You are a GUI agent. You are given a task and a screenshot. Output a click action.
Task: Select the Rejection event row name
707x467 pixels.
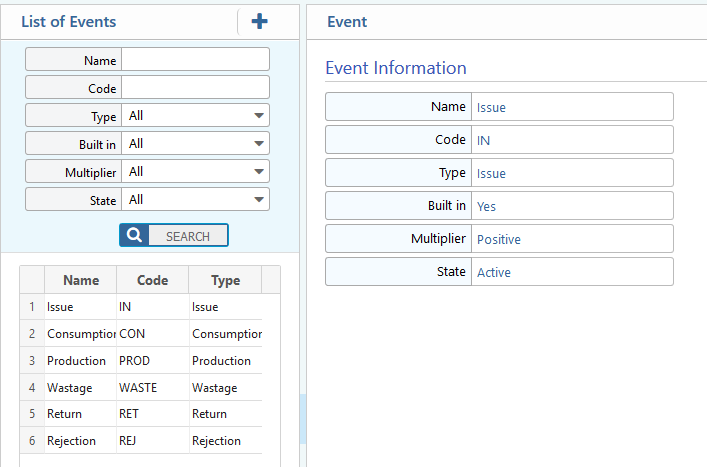[x=71, y=440]
